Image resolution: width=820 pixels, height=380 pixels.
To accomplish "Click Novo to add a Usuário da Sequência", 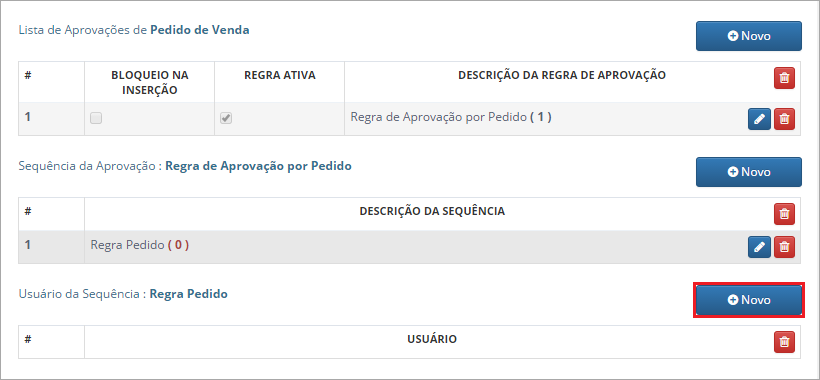I will click(748, 300).
